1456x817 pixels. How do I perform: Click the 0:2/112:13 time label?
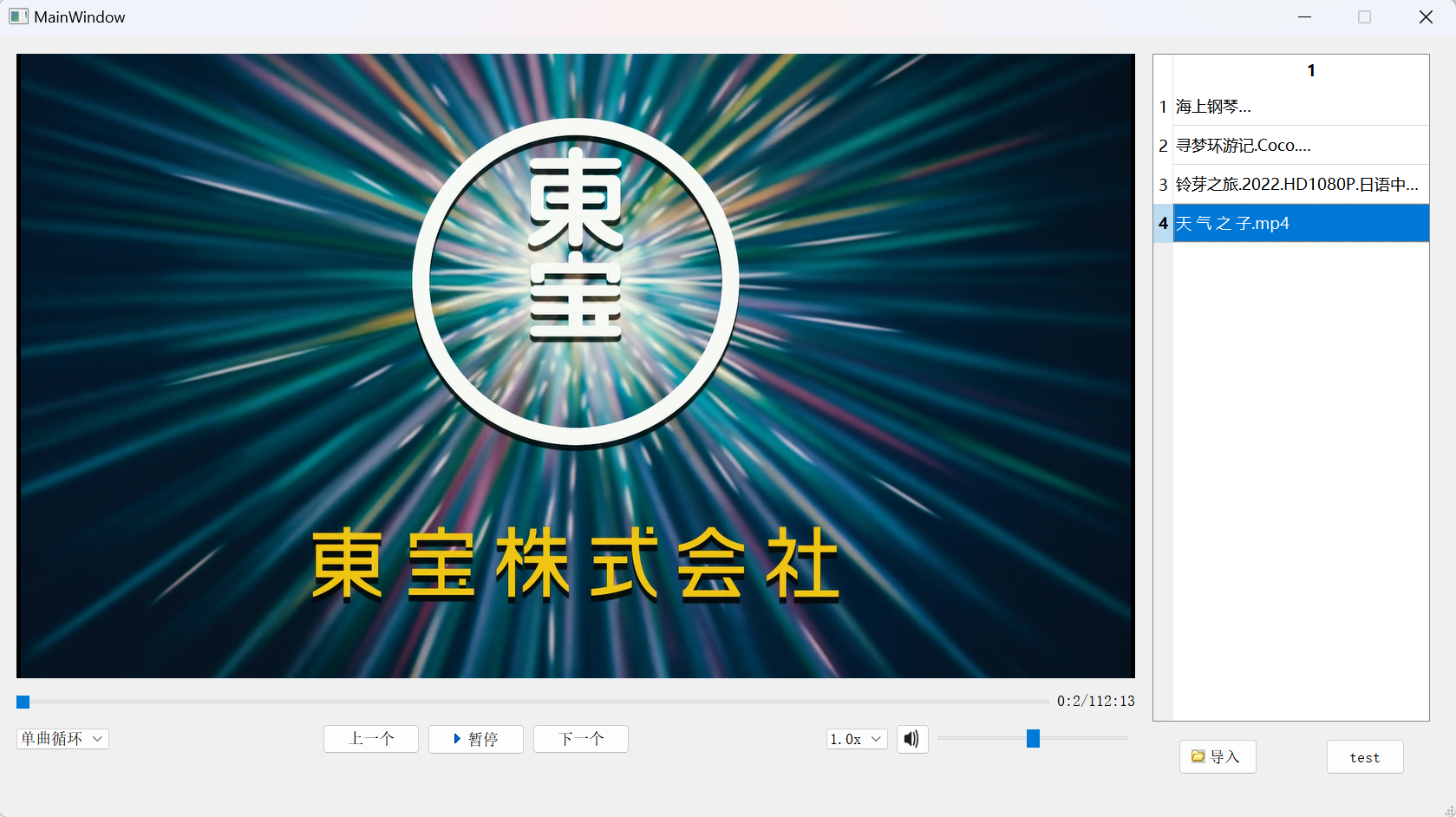(1095, 701)
